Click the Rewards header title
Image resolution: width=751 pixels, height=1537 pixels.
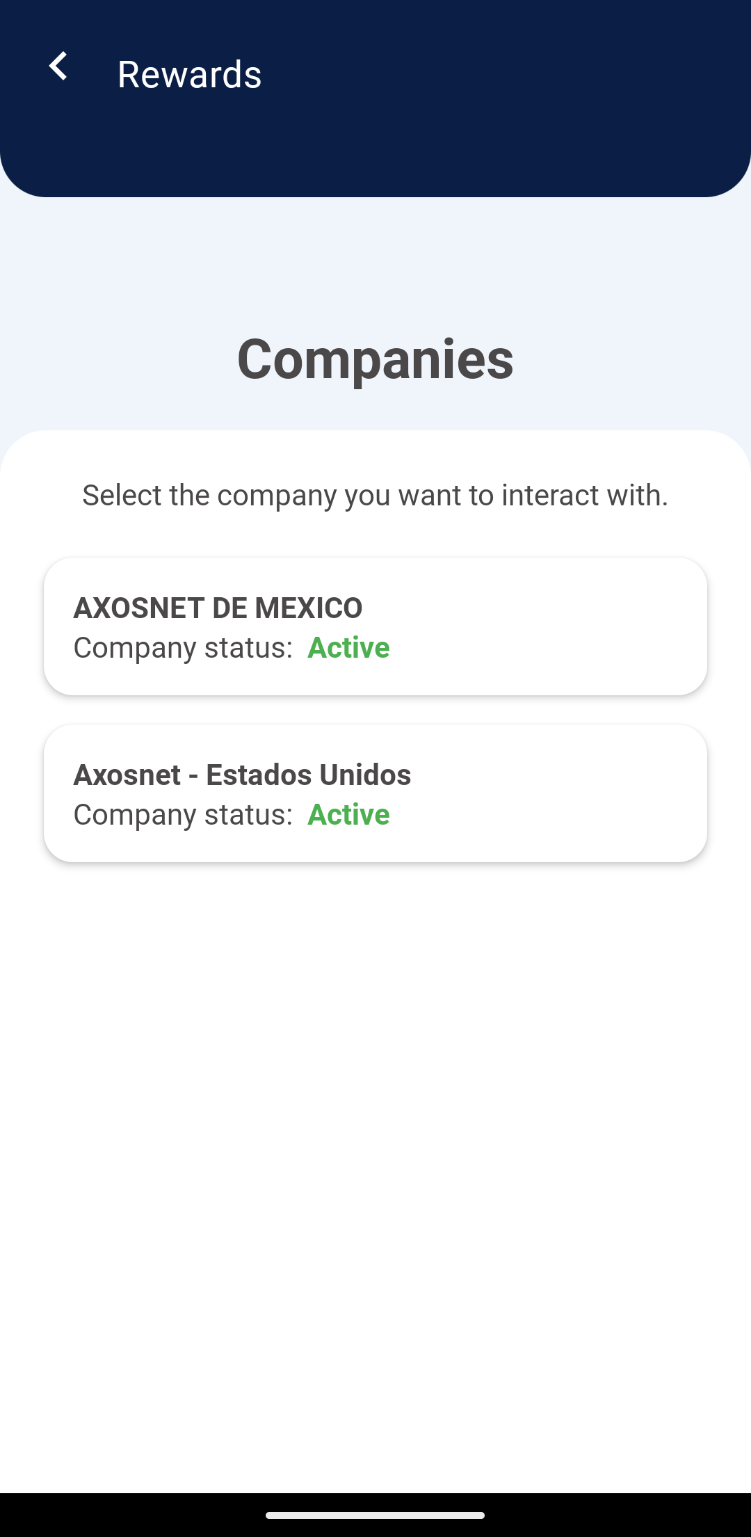(x=189, y=74)
